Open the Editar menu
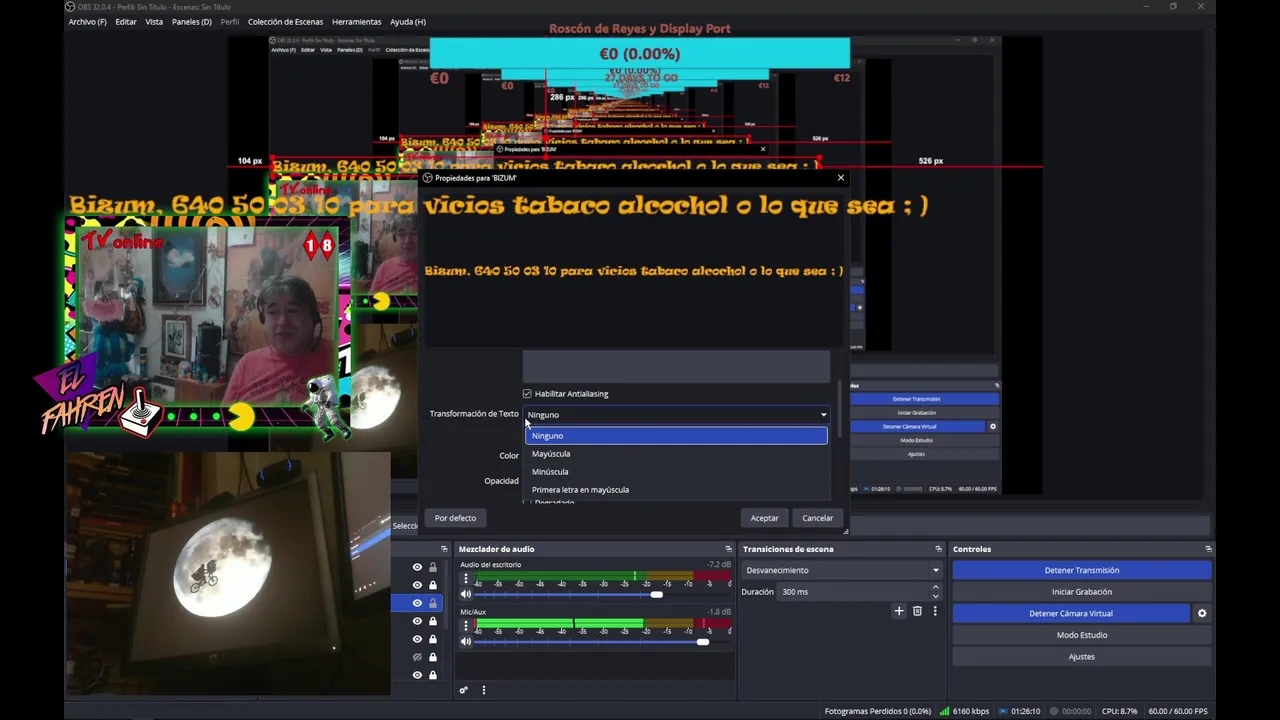The width and height of the screenshot is (1280, 720). pyautogui.click(x=126, y=22)
